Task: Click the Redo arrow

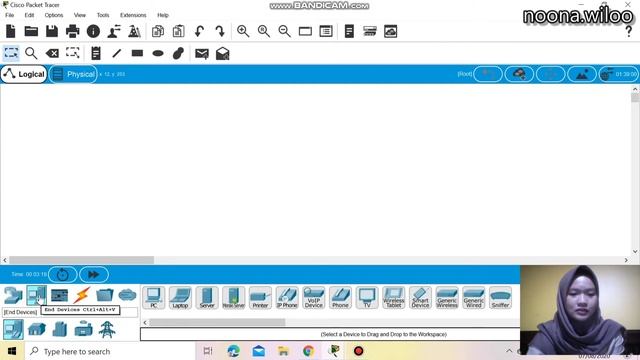Action: 220,31
